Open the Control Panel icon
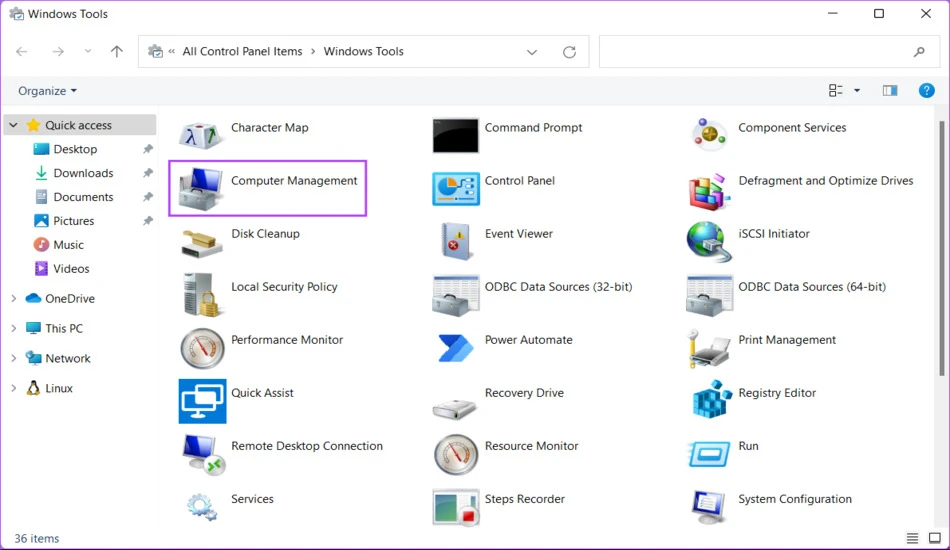 [456, 188]
